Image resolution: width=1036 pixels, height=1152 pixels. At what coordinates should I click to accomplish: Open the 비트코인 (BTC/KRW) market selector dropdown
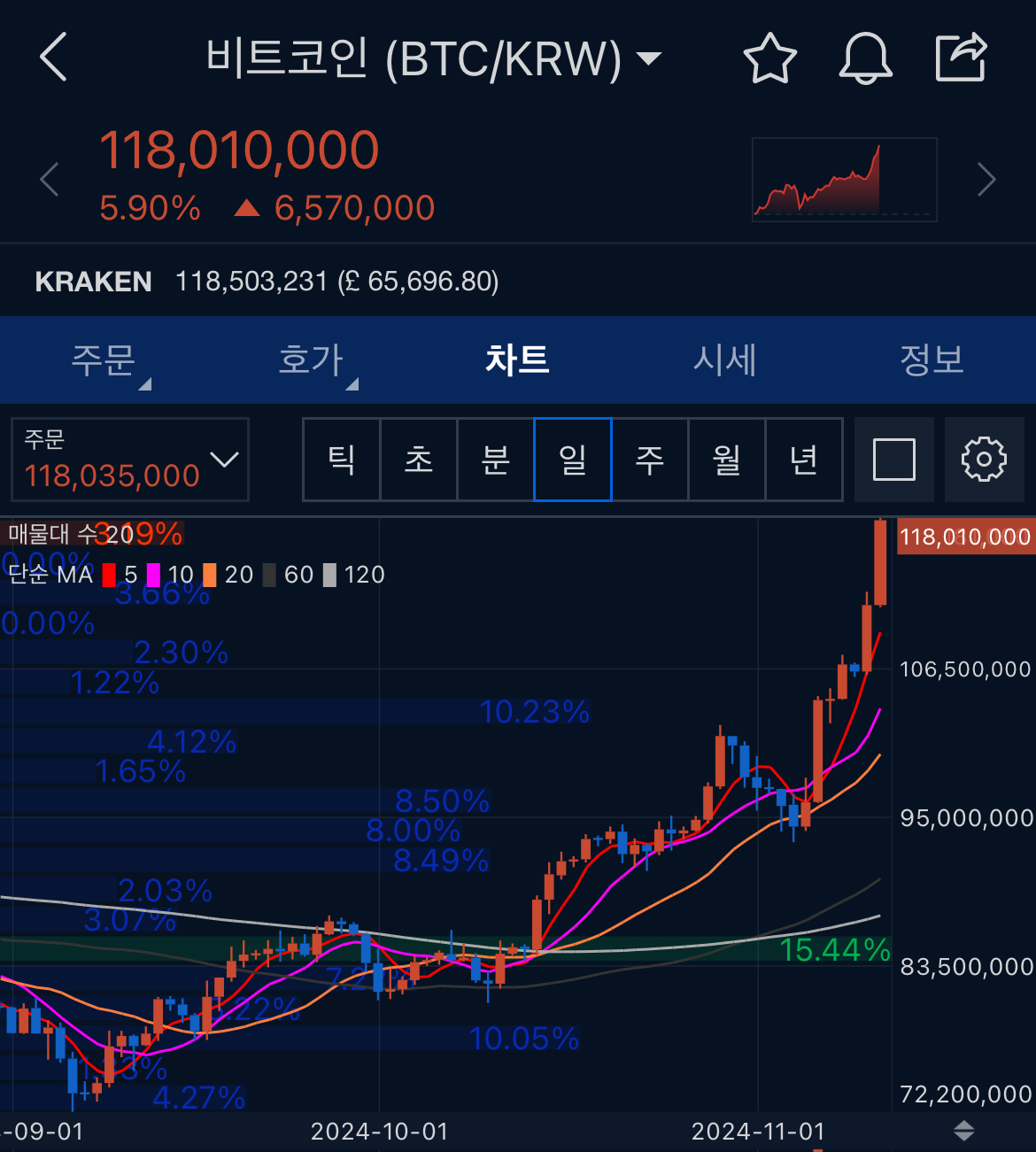pyautogui.click(x=434, y=58)
